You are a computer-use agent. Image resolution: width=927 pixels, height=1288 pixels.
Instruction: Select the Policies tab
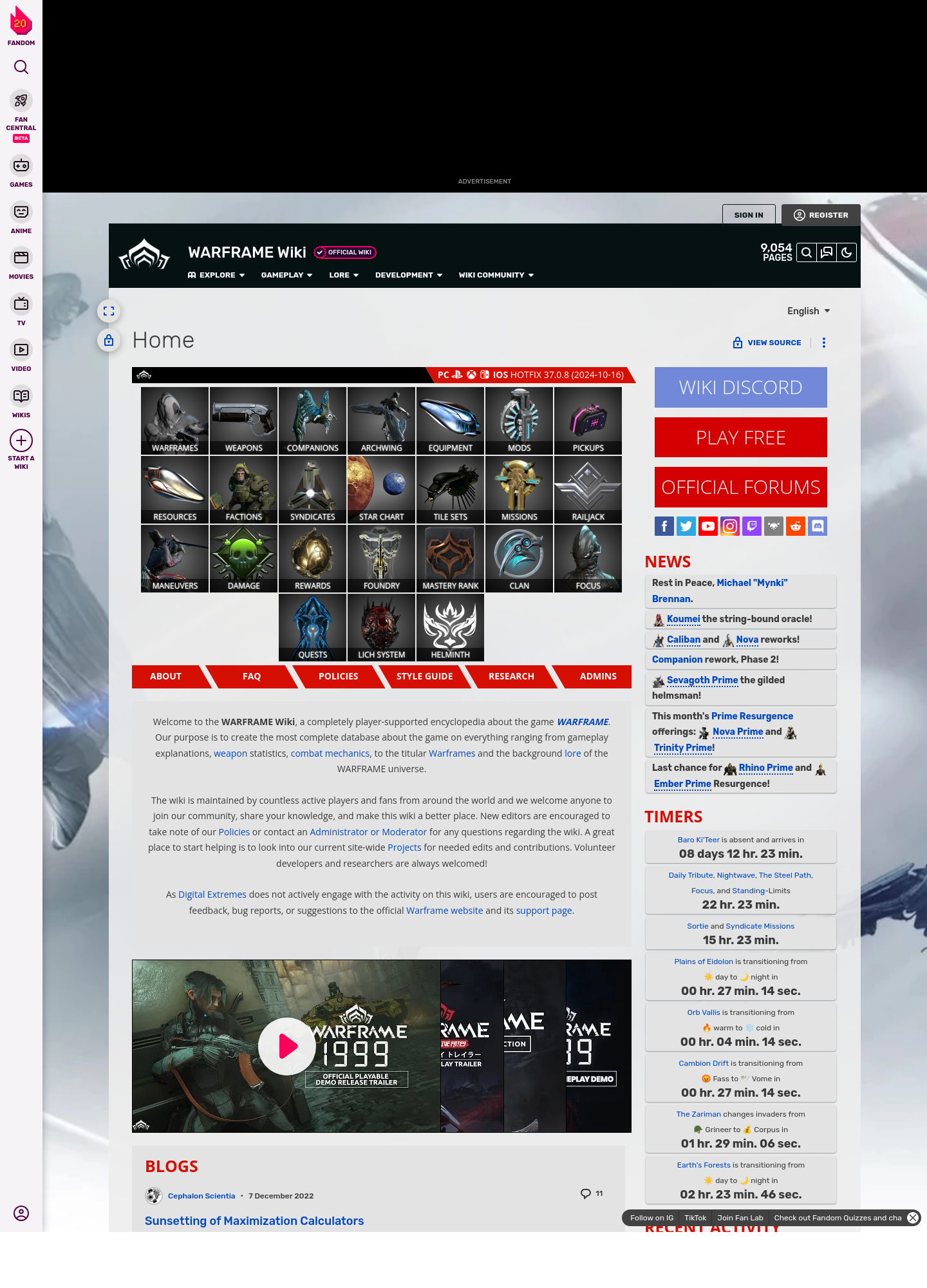tap(338, 676)
